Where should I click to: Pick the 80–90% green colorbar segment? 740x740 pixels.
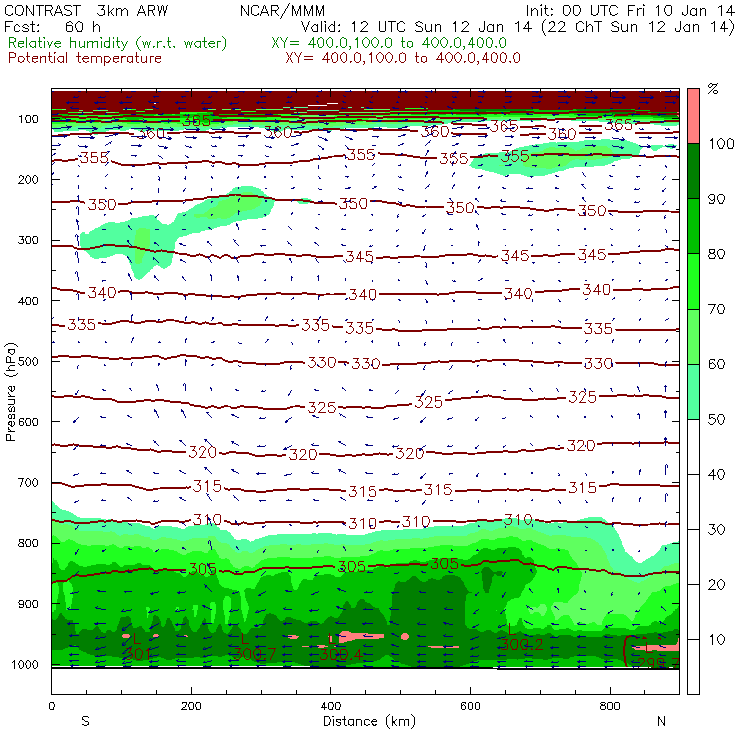693,226
